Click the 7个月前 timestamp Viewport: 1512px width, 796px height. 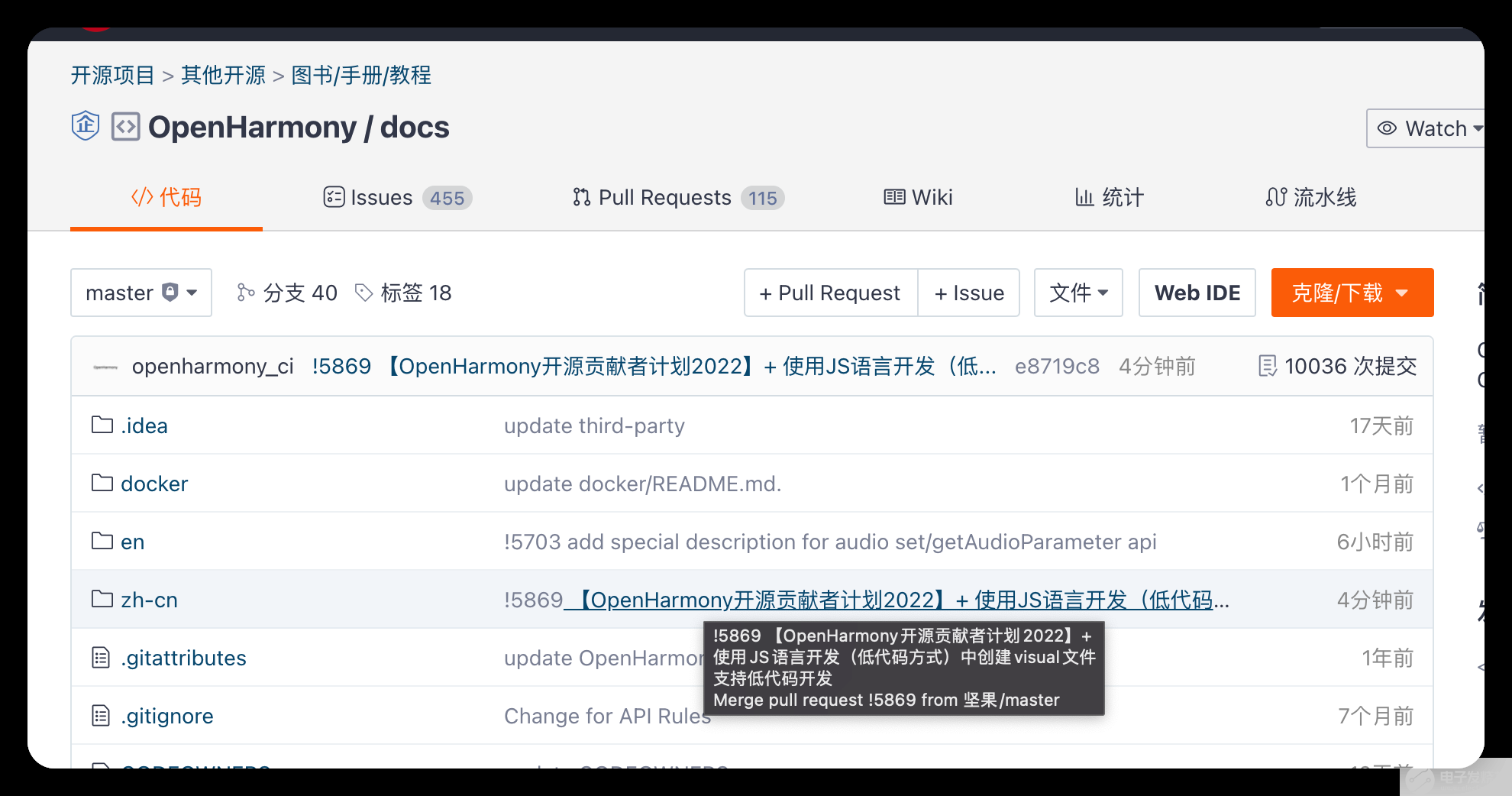tap(1376, 716)
